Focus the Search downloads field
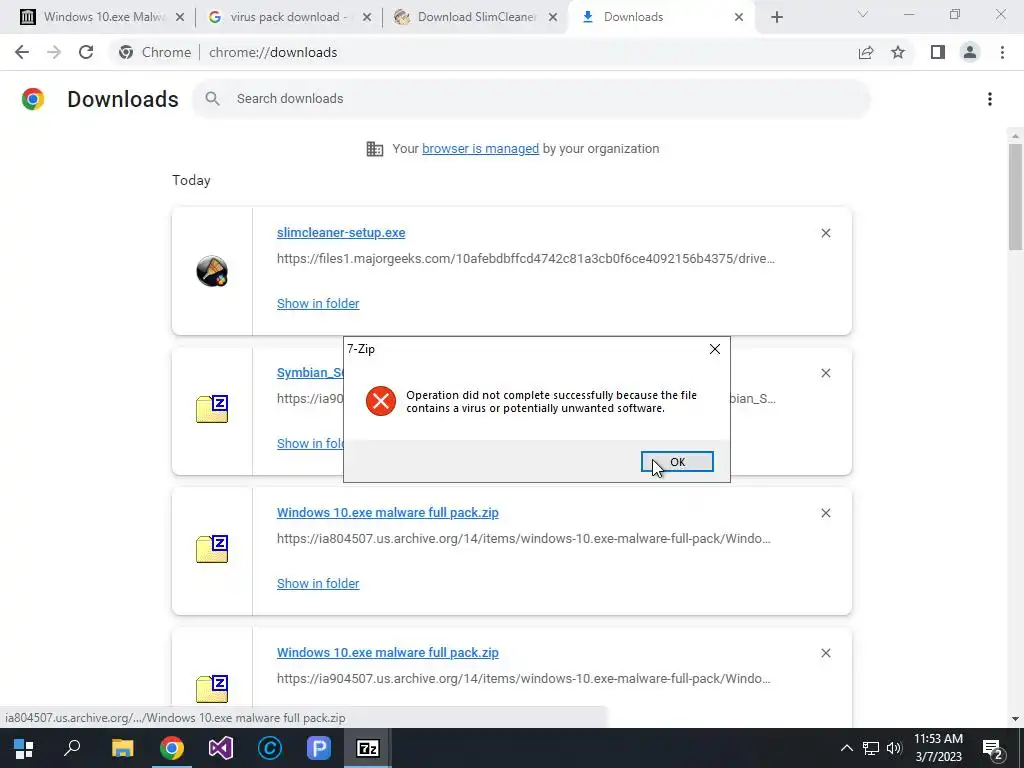Viewport: 1024px width, 768px height. click(x=531, y=99)
